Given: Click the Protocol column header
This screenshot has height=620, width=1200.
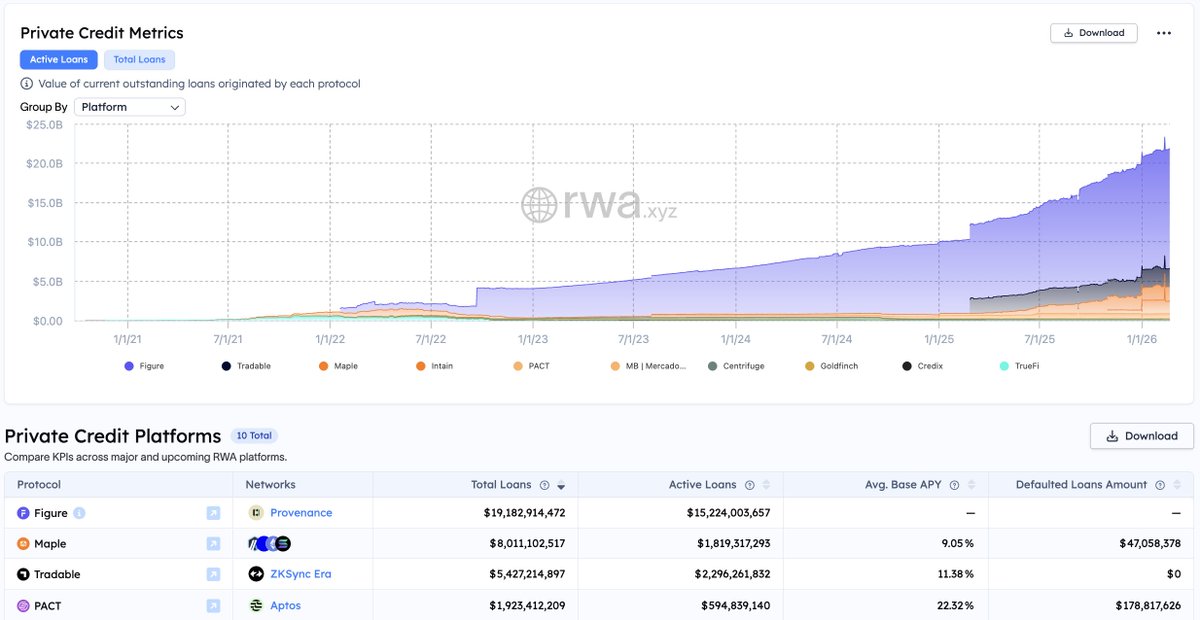Looking at the screenshot, I should coord(39,485).
